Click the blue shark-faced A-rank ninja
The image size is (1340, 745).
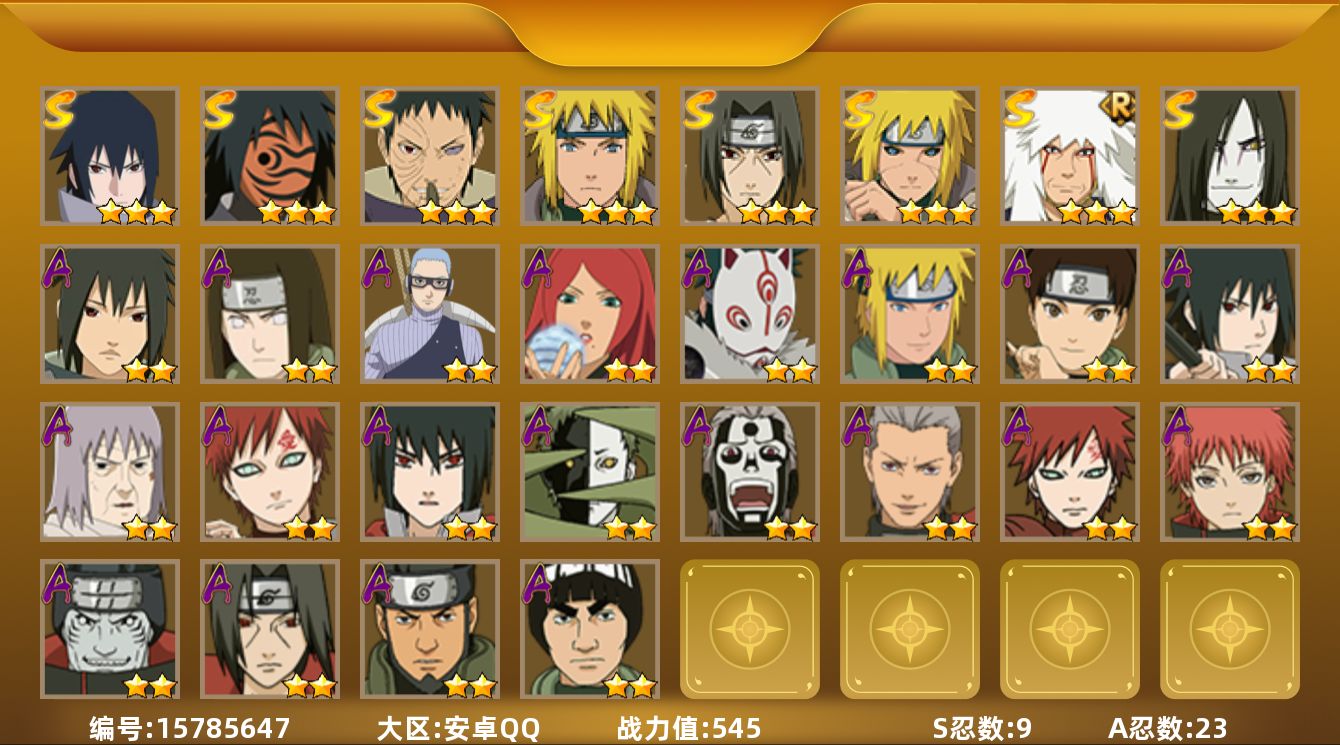(110, 629)
